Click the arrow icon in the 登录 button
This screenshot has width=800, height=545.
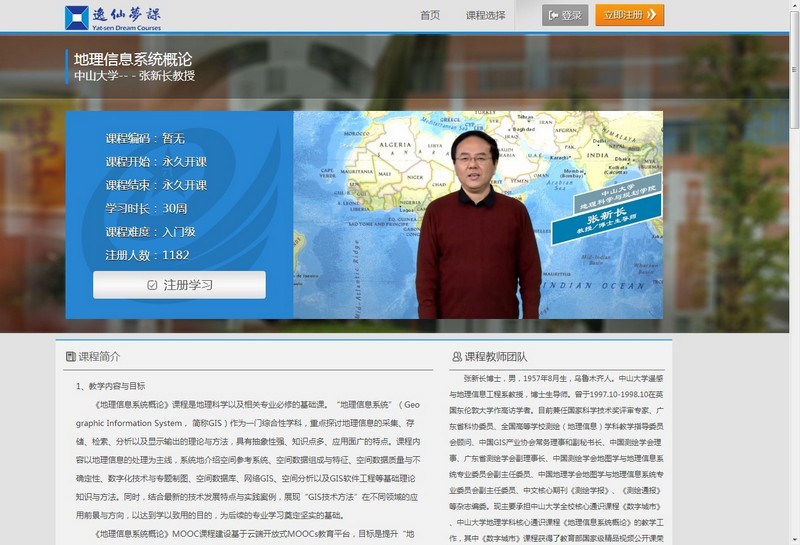coord(553,15)
